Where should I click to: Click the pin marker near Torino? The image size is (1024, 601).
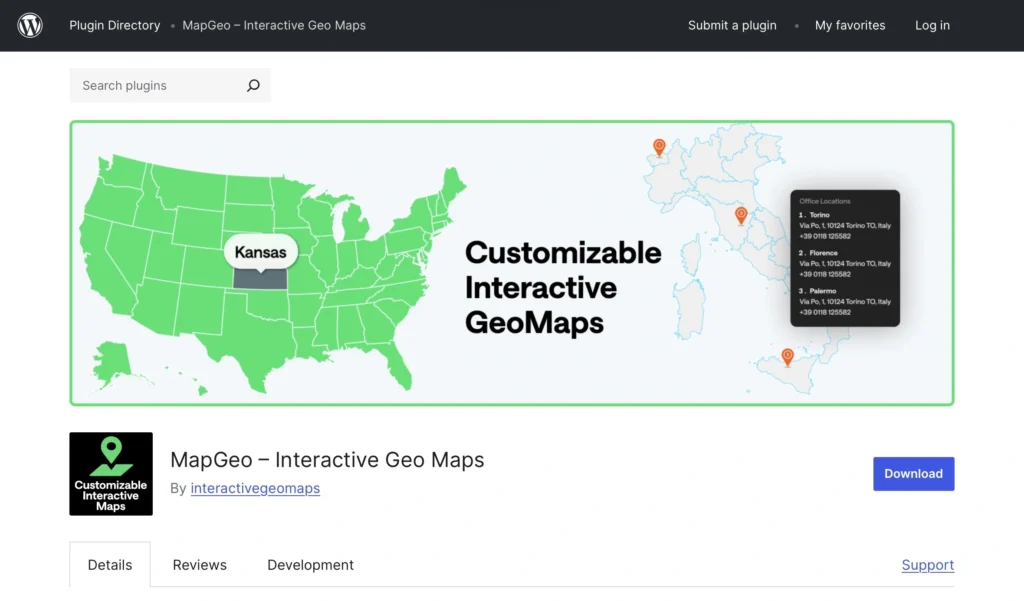coord(659,148)
